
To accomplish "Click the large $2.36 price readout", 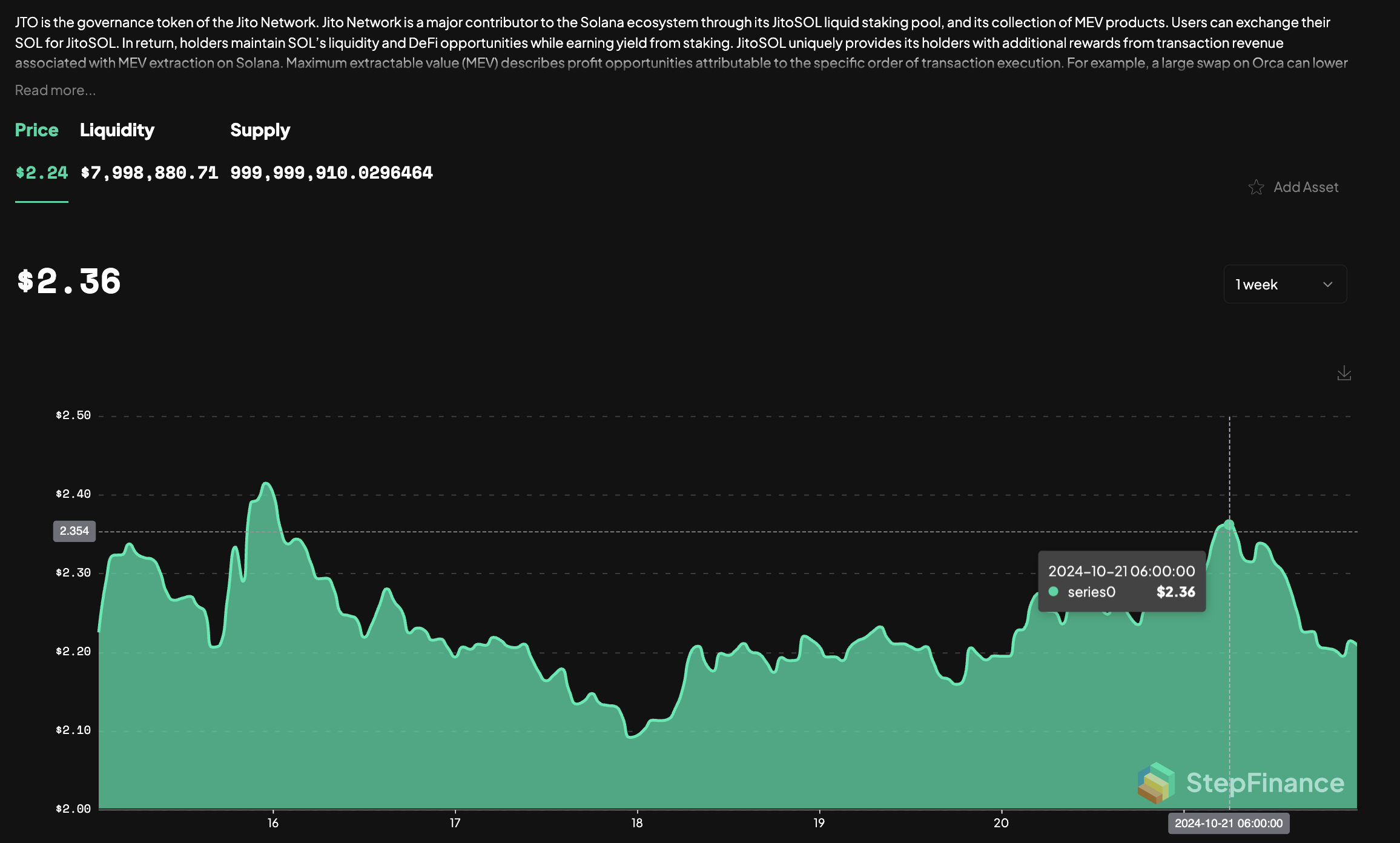I will tap(69, 282).
